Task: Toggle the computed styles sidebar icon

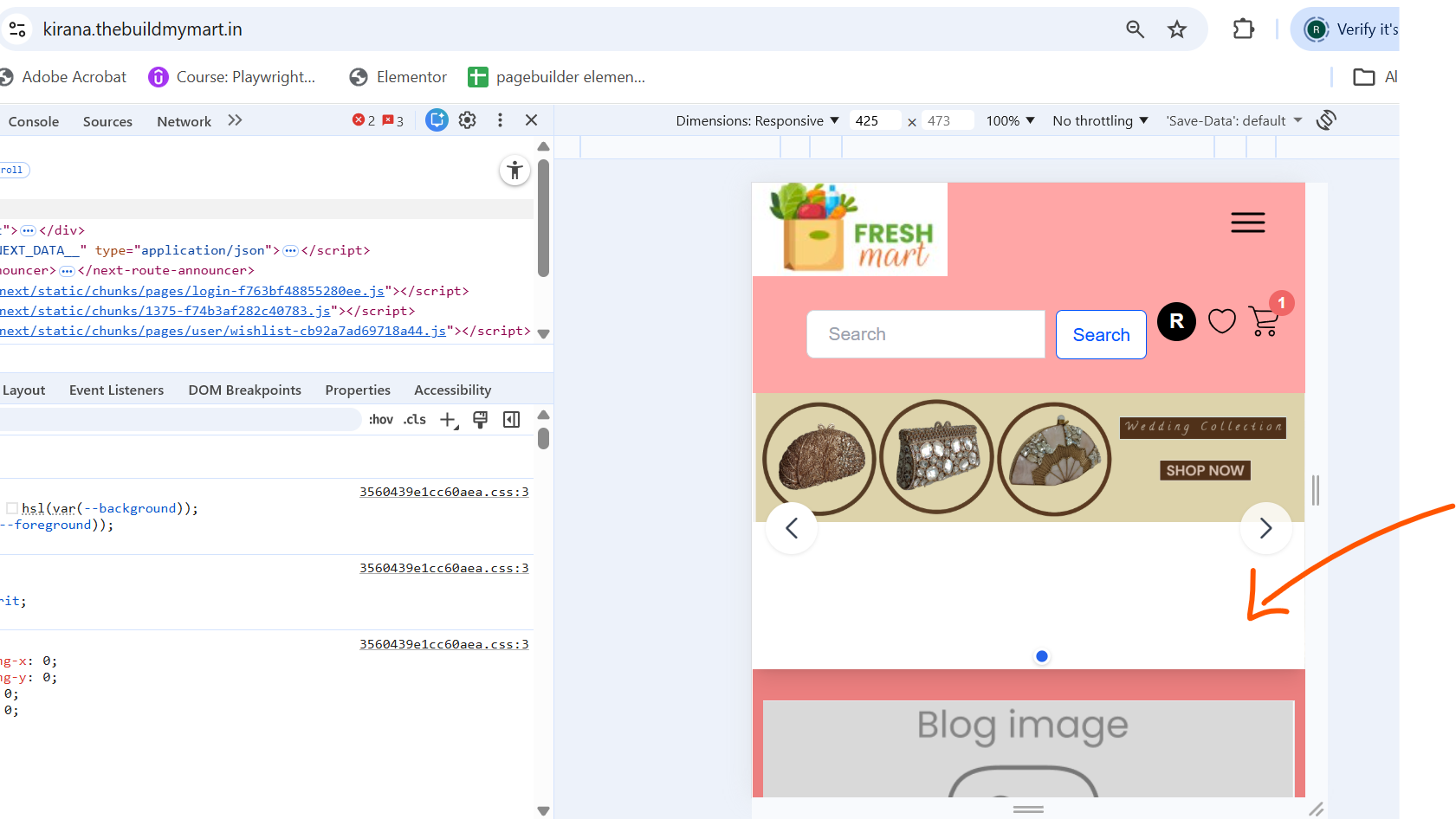Action: point(512,420)
